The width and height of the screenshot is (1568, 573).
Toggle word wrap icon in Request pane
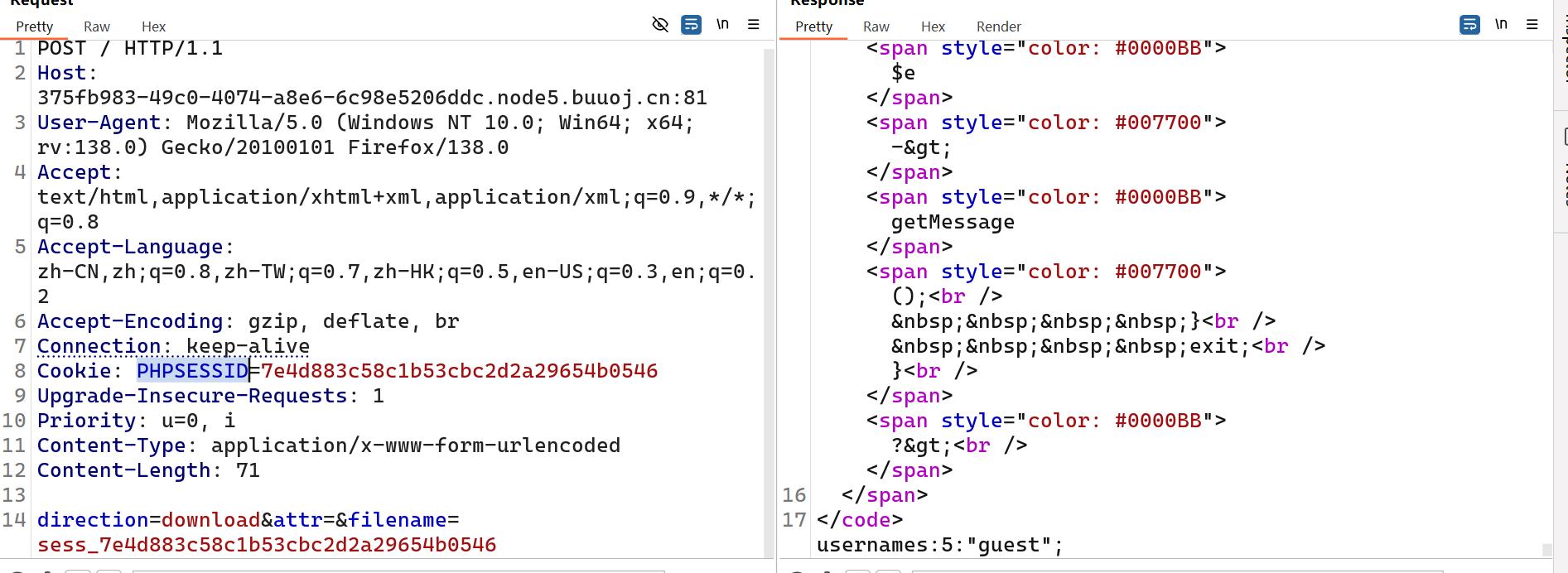click(691, 25)
